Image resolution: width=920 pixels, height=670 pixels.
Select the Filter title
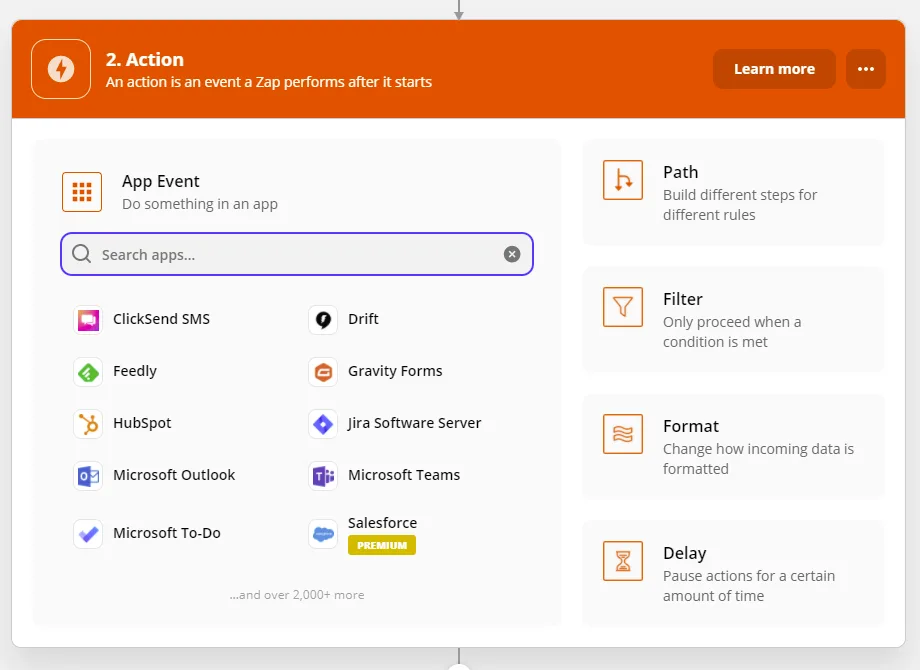(682, 299)
